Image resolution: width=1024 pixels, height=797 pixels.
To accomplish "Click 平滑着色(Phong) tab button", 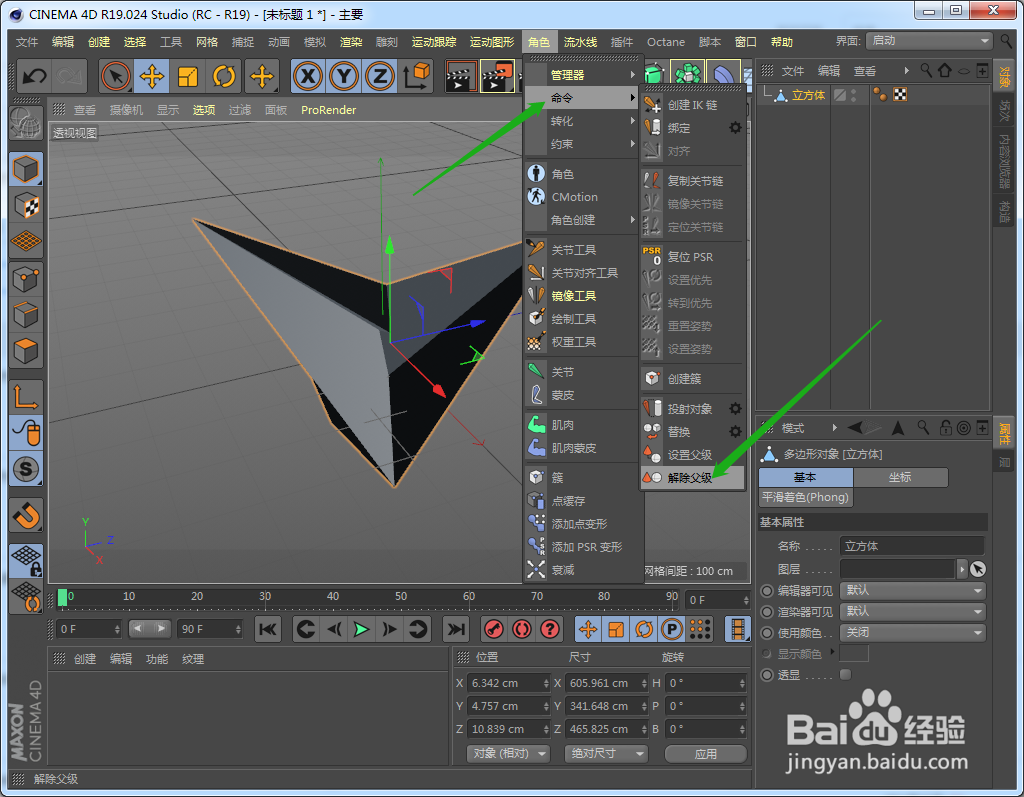I will 805,497.
